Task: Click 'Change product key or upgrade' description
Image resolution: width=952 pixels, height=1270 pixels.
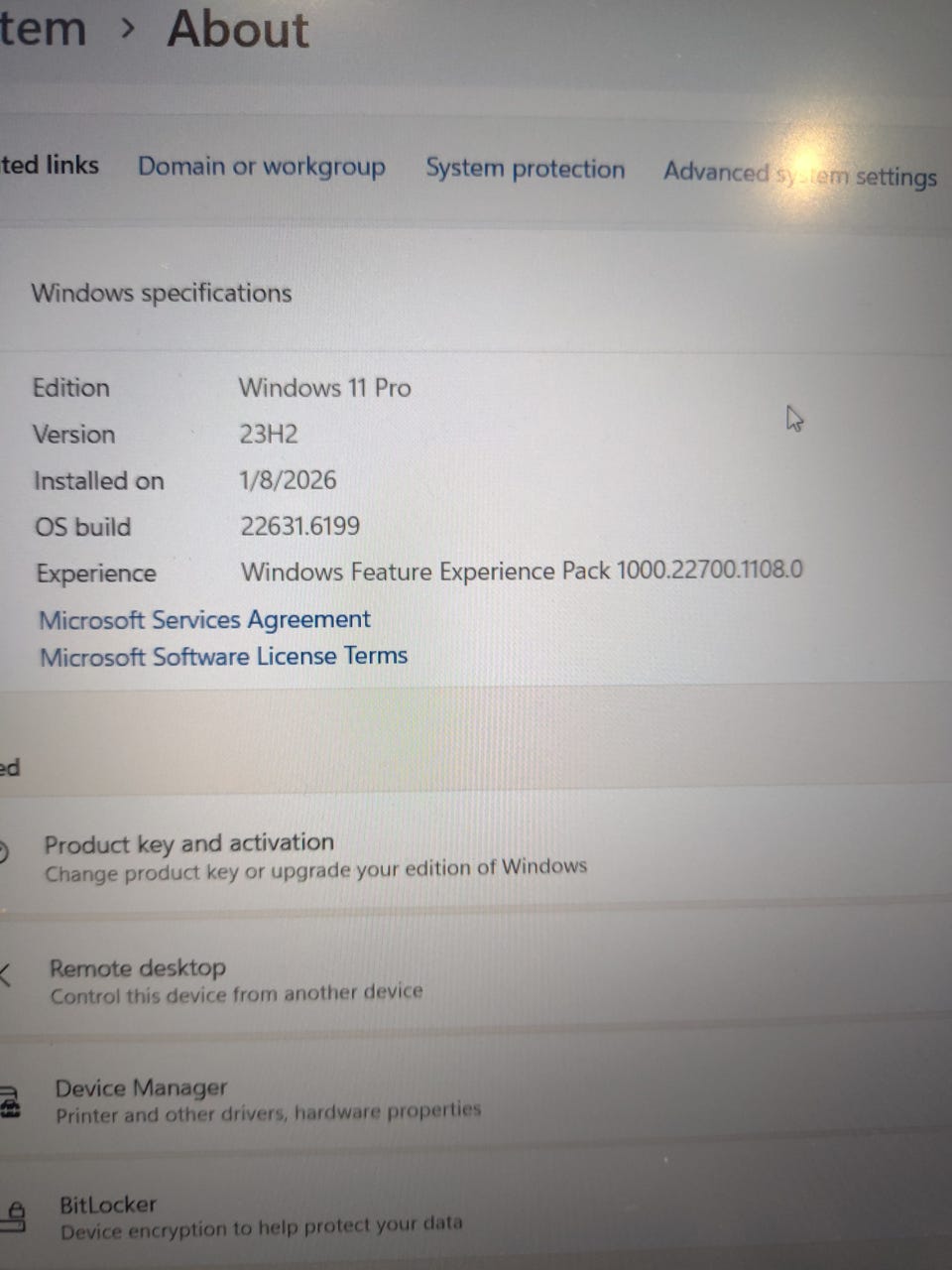Action: [x=315, y=870]
